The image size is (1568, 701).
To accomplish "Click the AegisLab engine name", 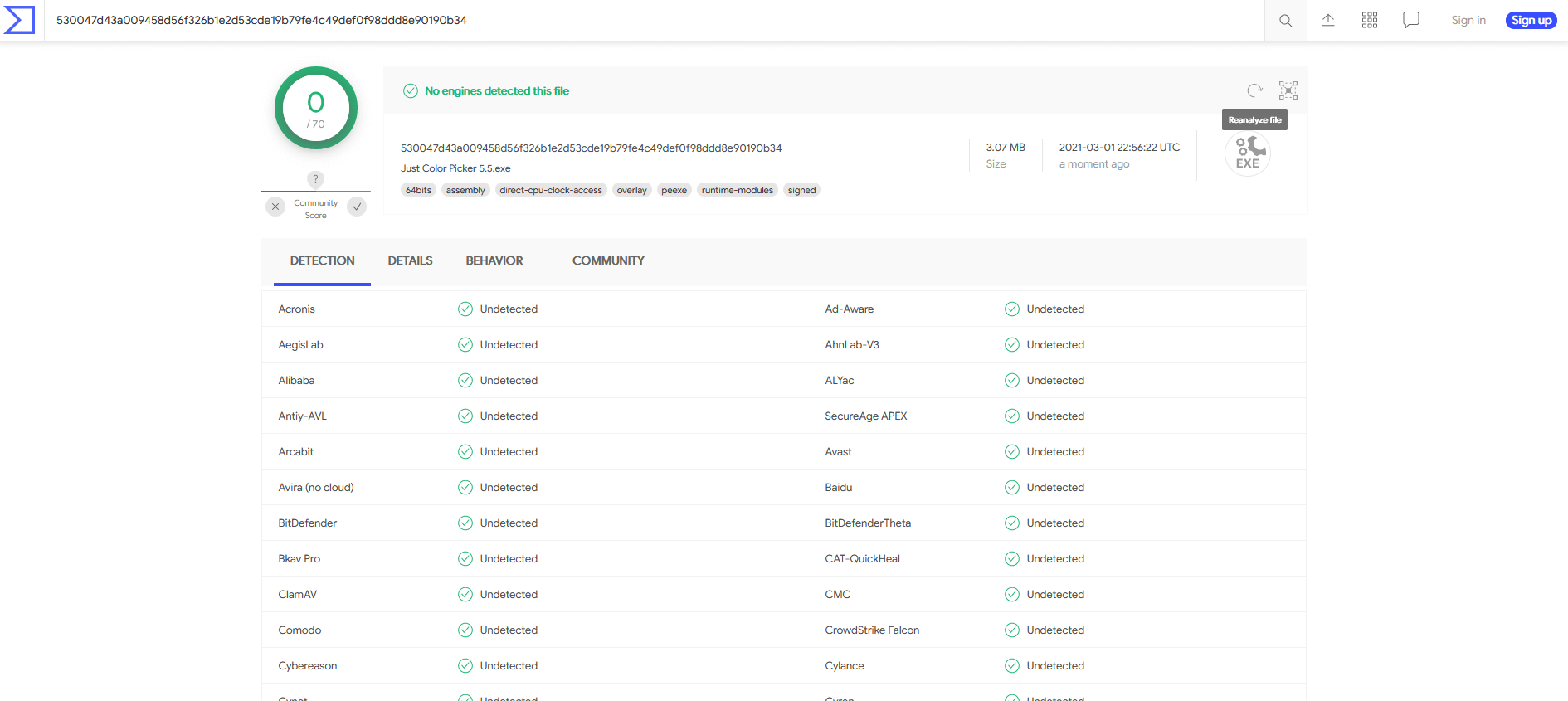I will 301,345.
